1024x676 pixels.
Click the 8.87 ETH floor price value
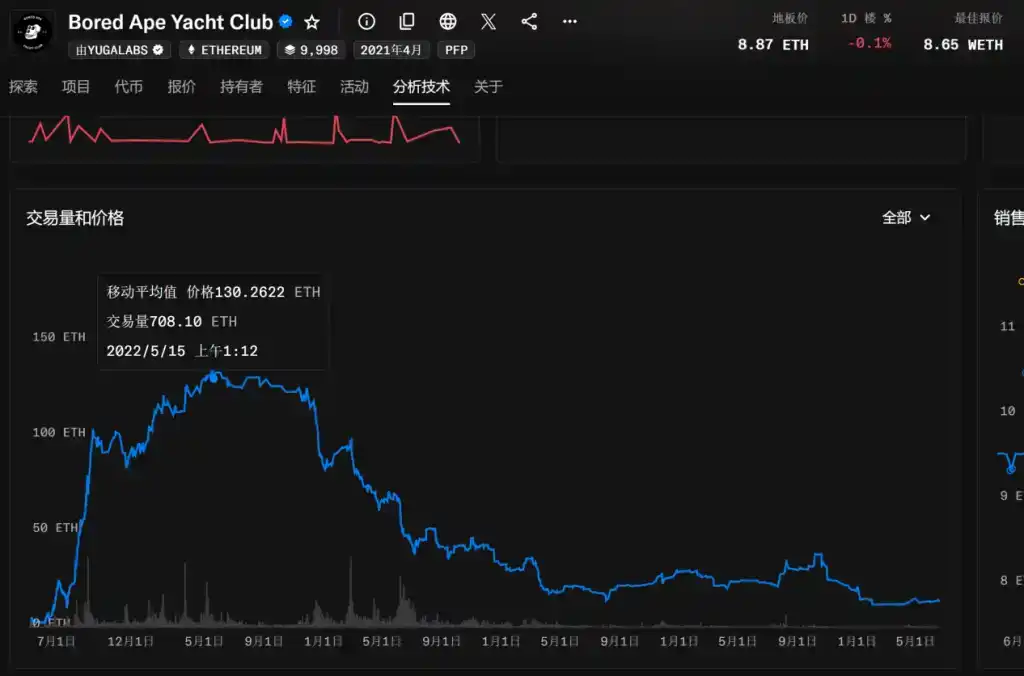click(x=773, y=44)
